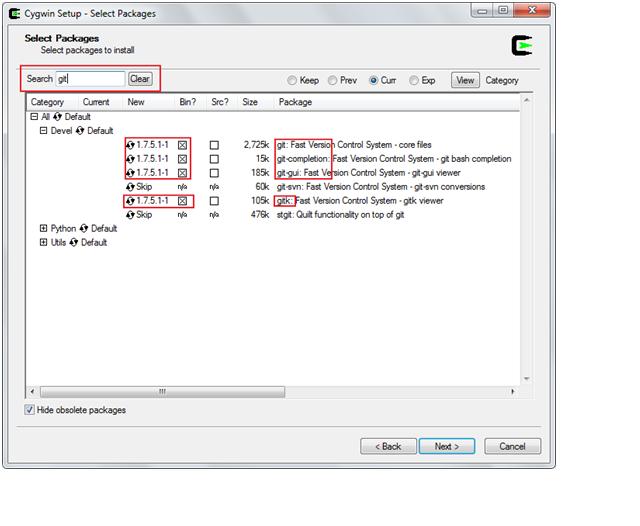640x526 pixels.
Task: Click the View button to change view mode
Action: pos(465,80)
